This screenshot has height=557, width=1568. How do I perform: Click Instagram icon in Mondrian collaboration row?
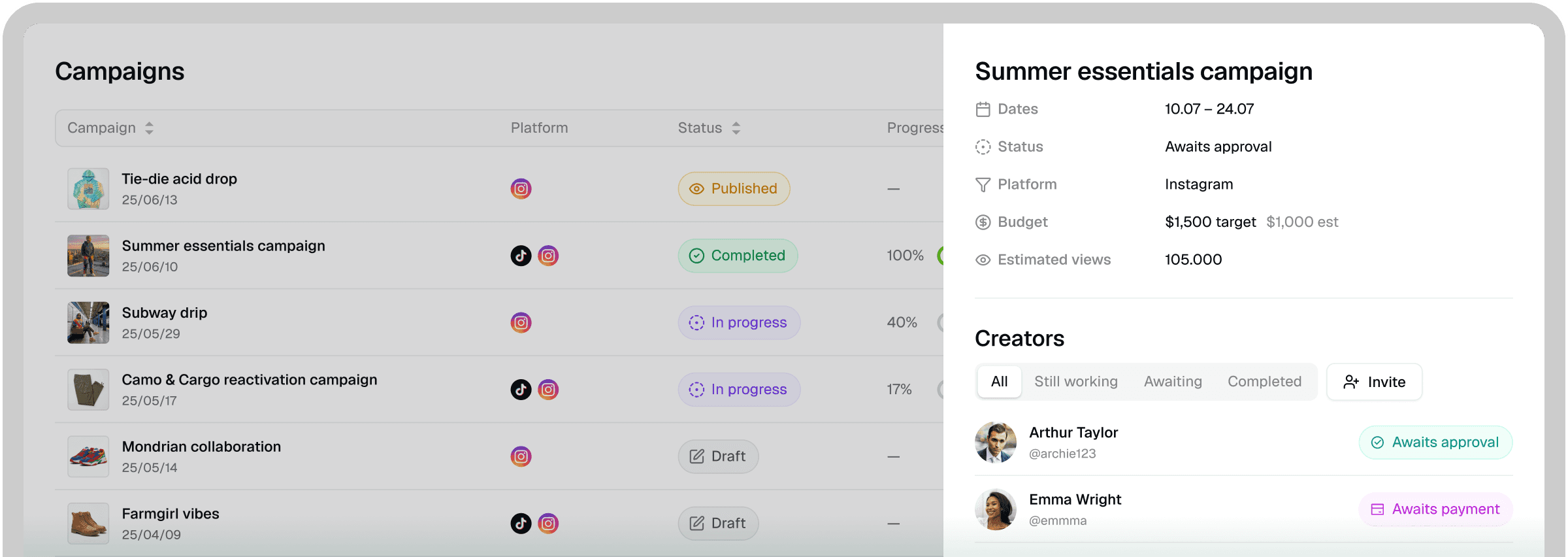[x=521, y=456]
